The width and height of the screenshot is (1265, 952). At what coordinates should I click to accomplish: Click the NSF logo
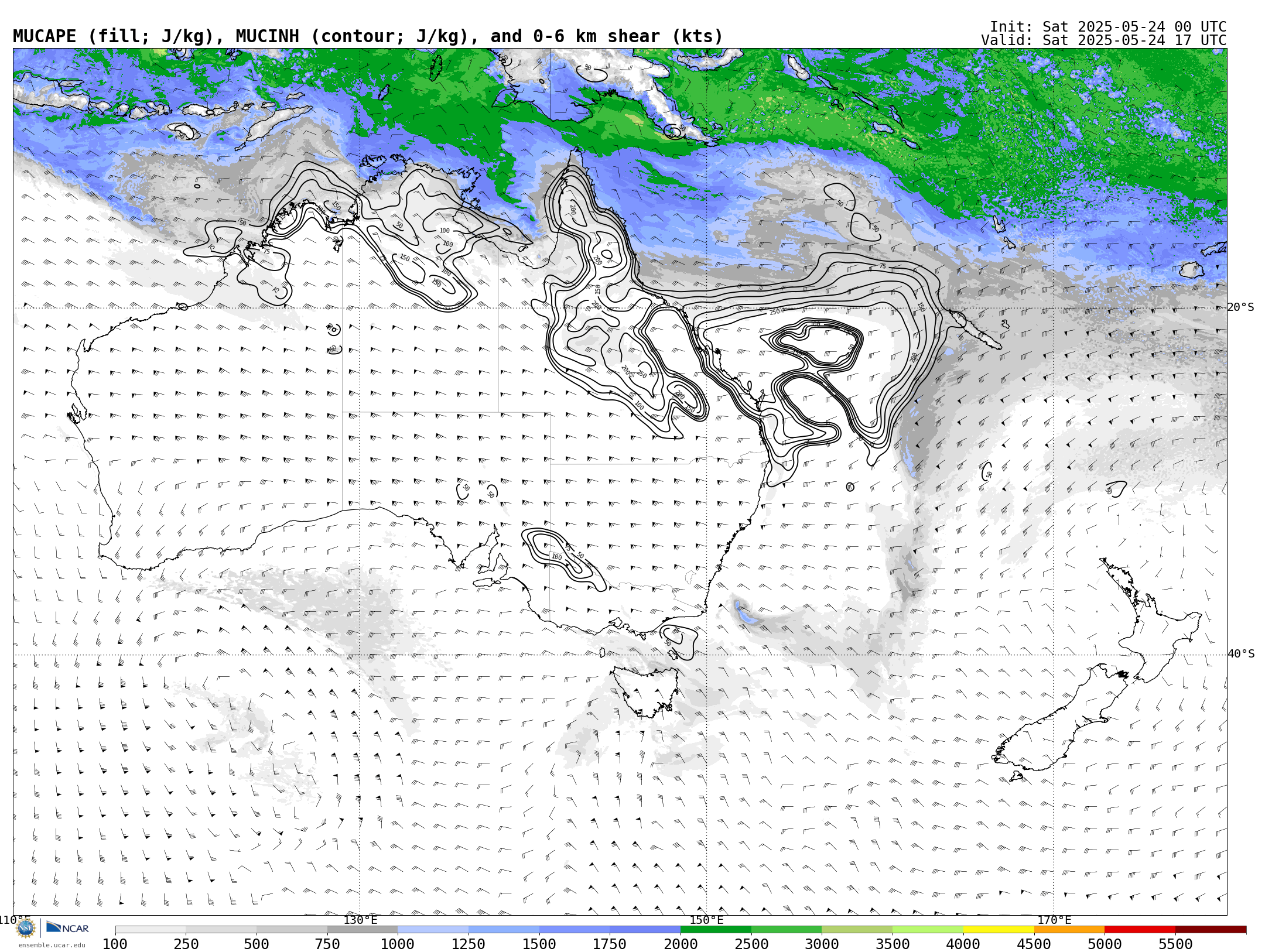point(26,928)
